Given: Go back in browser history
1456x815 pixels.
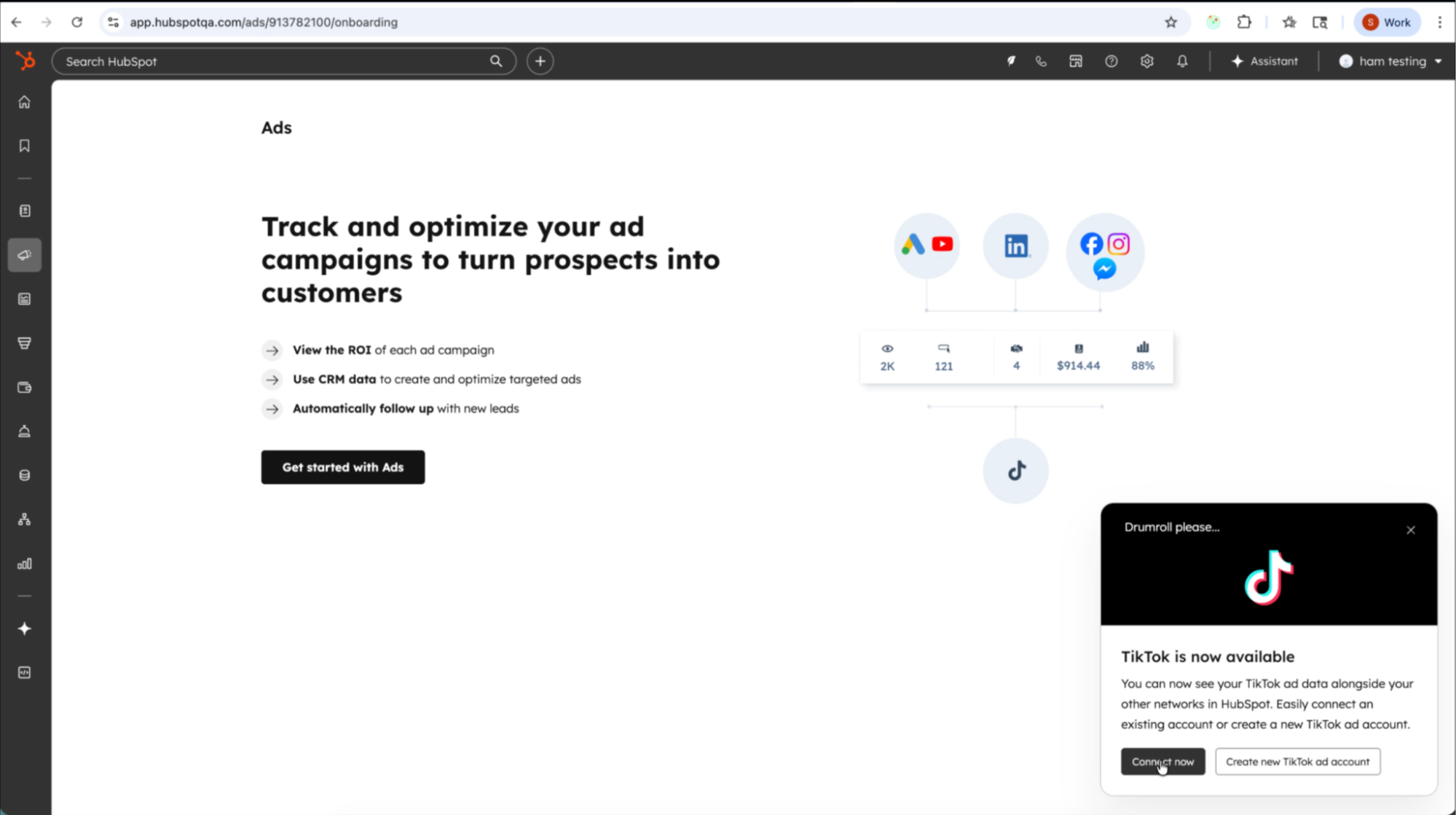Looking at the screenshot, I should point(16,22).
